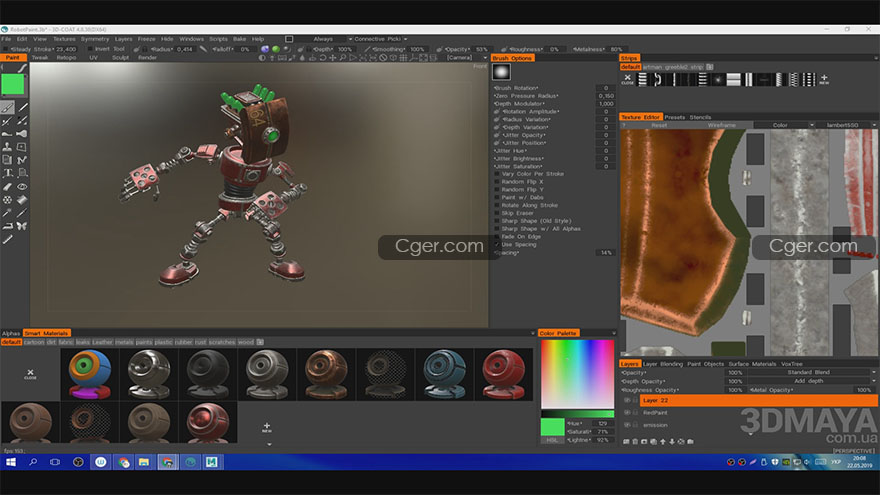This screenshot has width=880, height=495.
Task: Click the green lightness slider bar
Action: 577,414
